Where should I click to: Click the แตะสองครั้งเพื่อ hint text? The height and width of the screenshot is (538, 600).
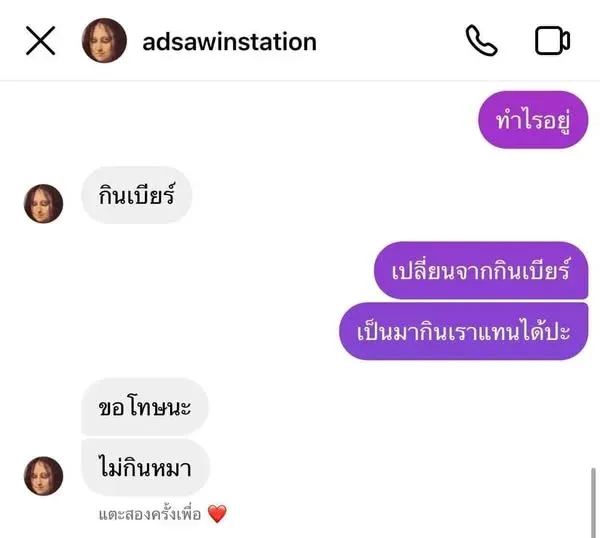pyautogui.click(x=150, y=515)
